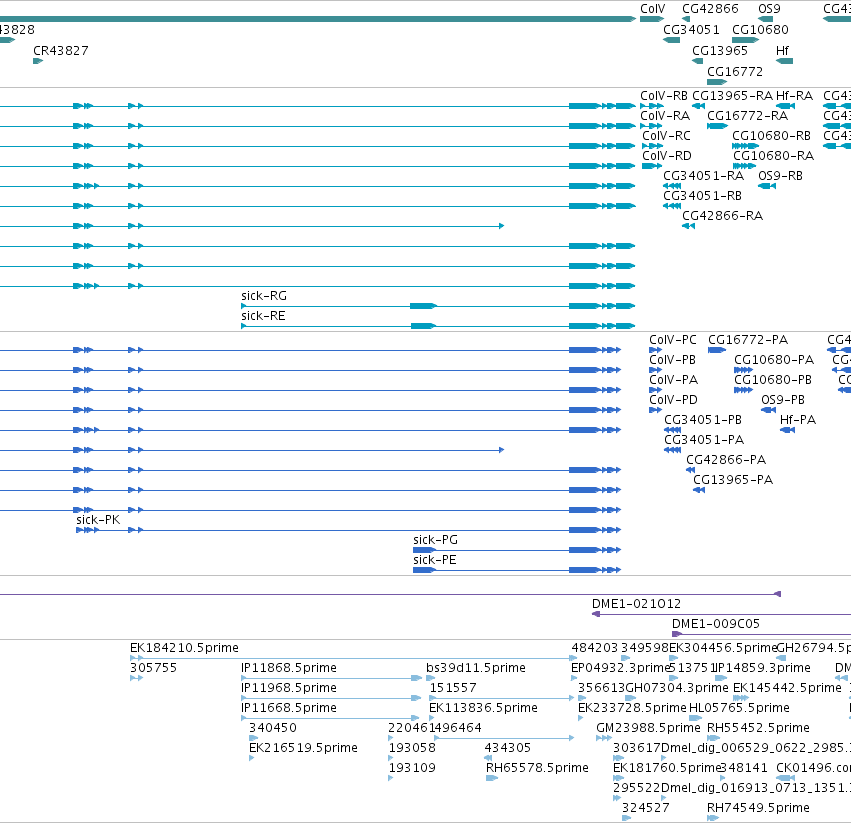Click the CG10680 gene label
The width and height of the screenshot is (851, 823).
(760, 29)
